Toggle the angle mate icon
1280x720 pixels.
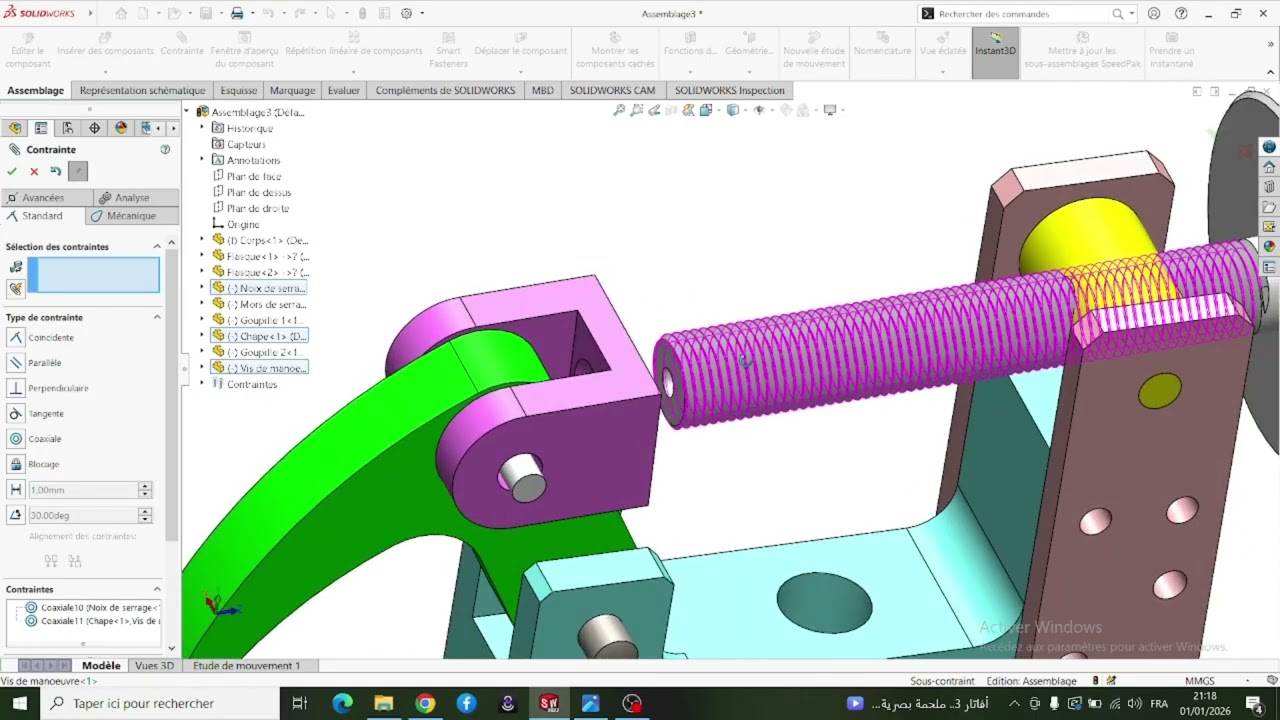(16, 515)
